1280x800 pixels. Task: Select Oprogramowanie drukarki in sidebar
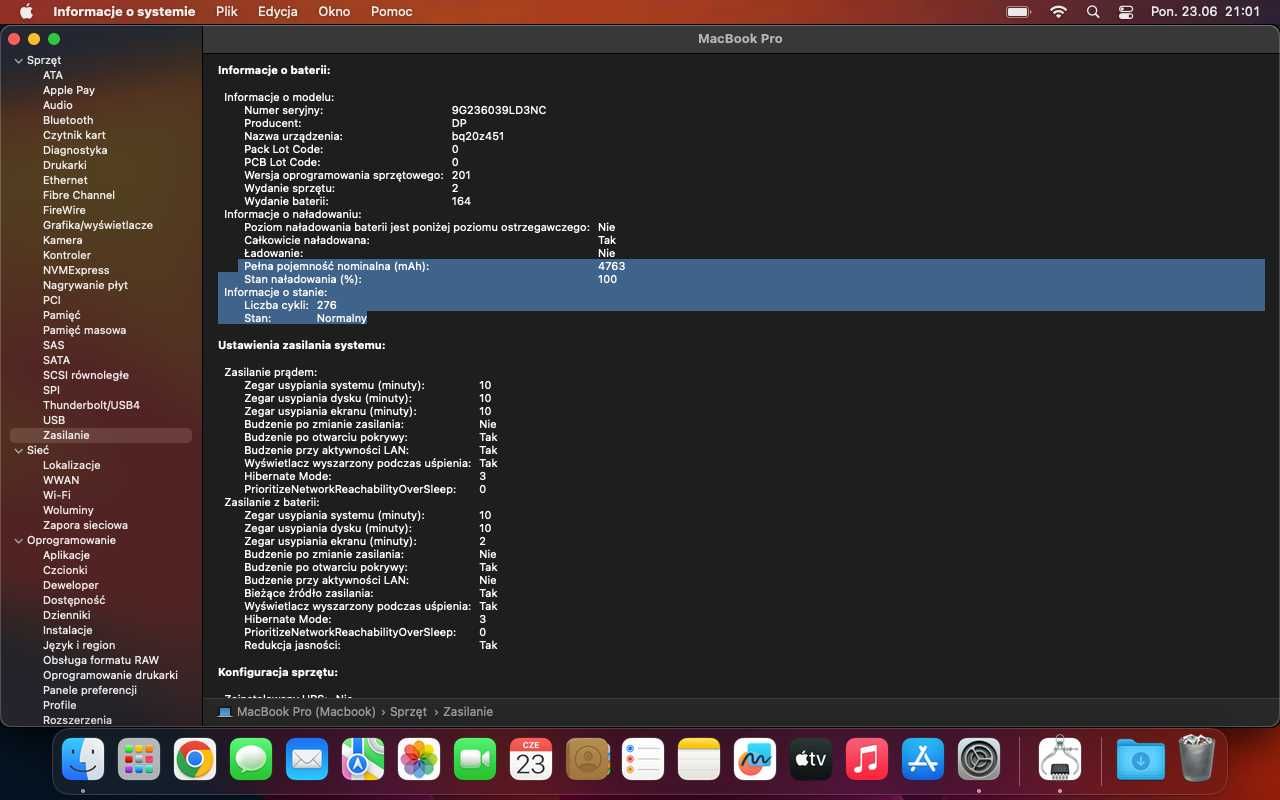tap(110, 675)
